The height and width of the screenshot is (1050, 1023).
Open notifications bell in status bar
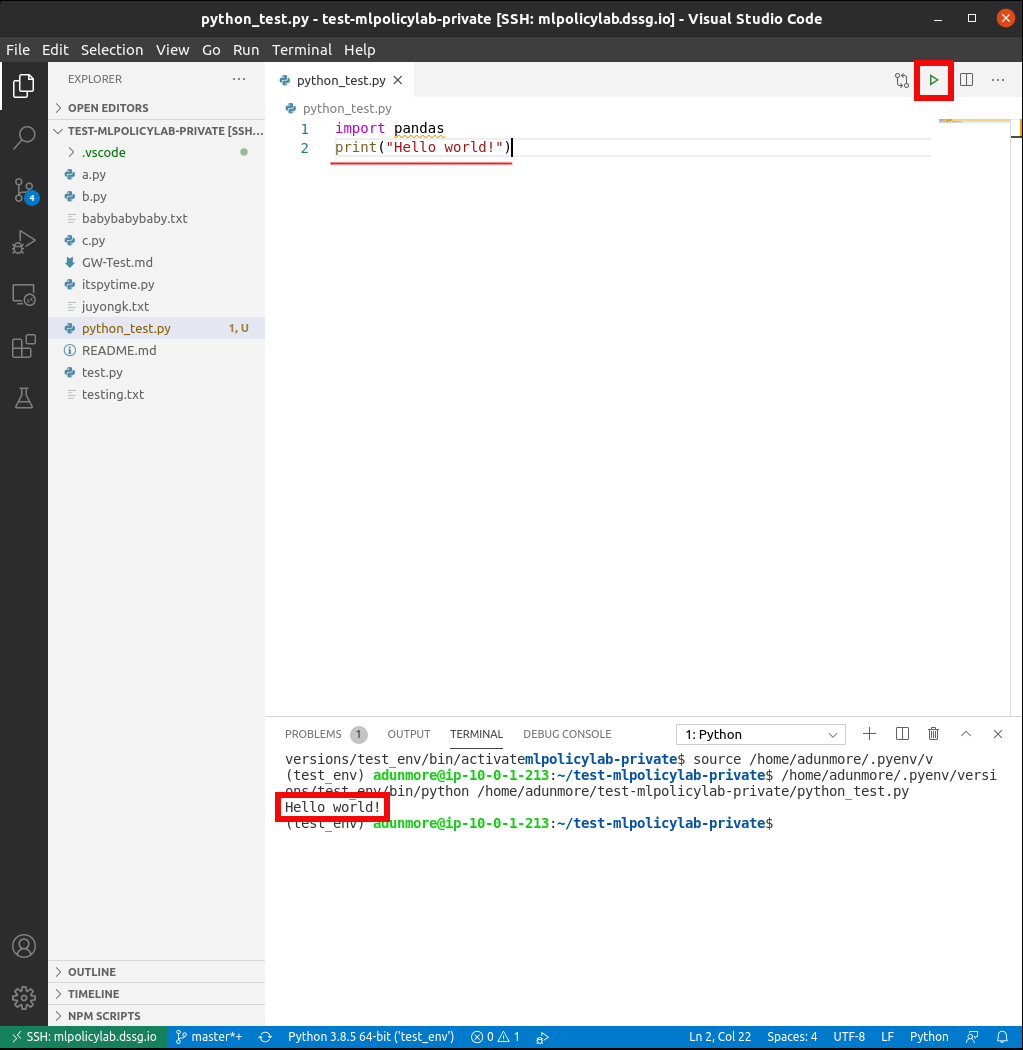pos(1002,1037)
